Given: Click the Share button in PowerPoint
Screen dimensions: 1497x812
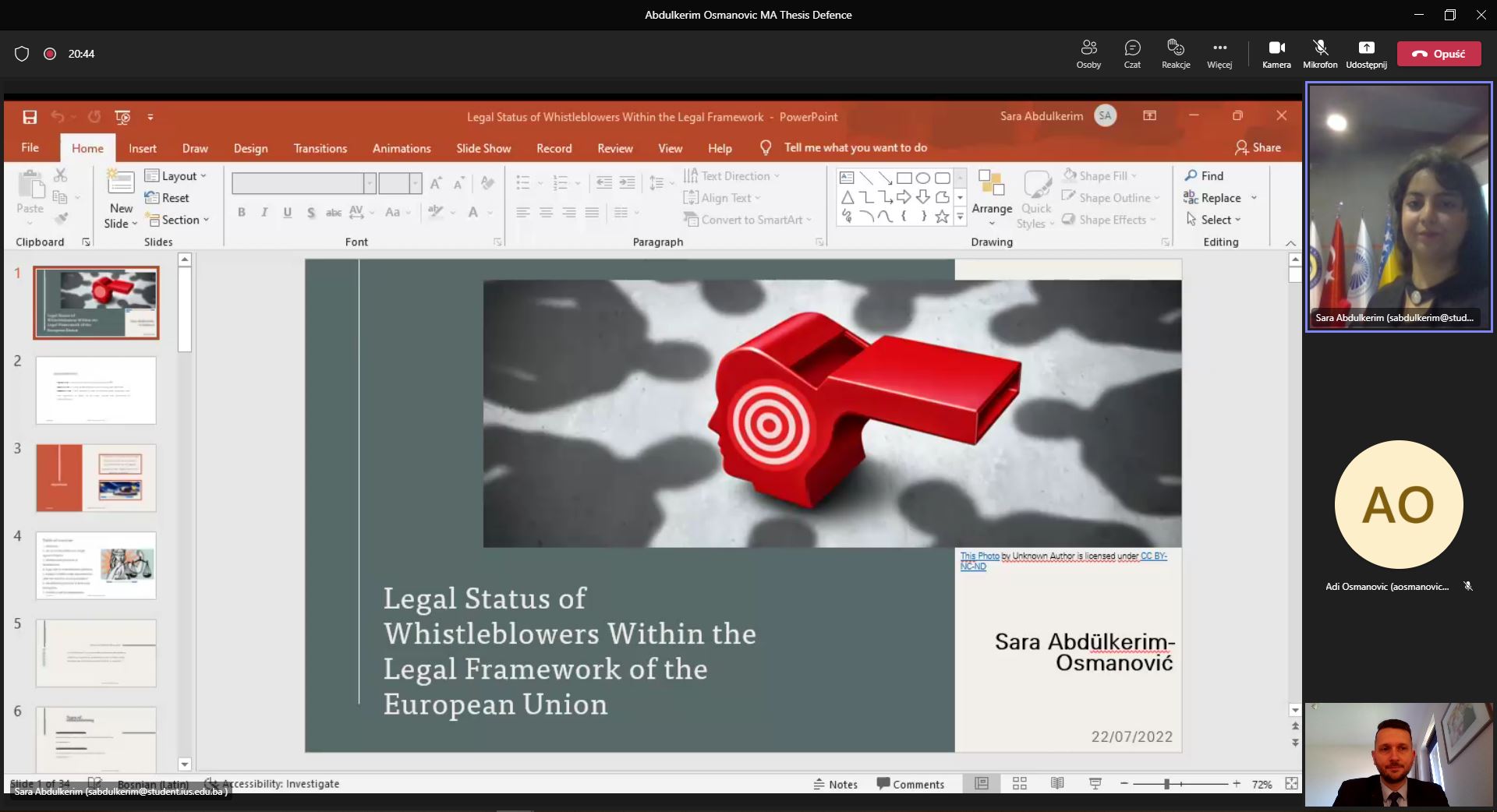Looking at the screenshot, I should 1258,147.
